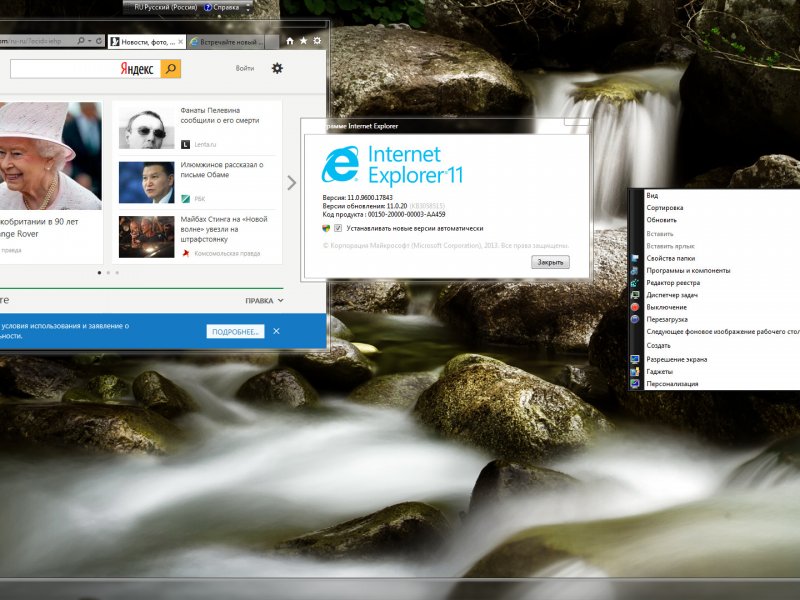Click the Закрыть button in the About dialog
800x600 pixels.
(550, 262)
